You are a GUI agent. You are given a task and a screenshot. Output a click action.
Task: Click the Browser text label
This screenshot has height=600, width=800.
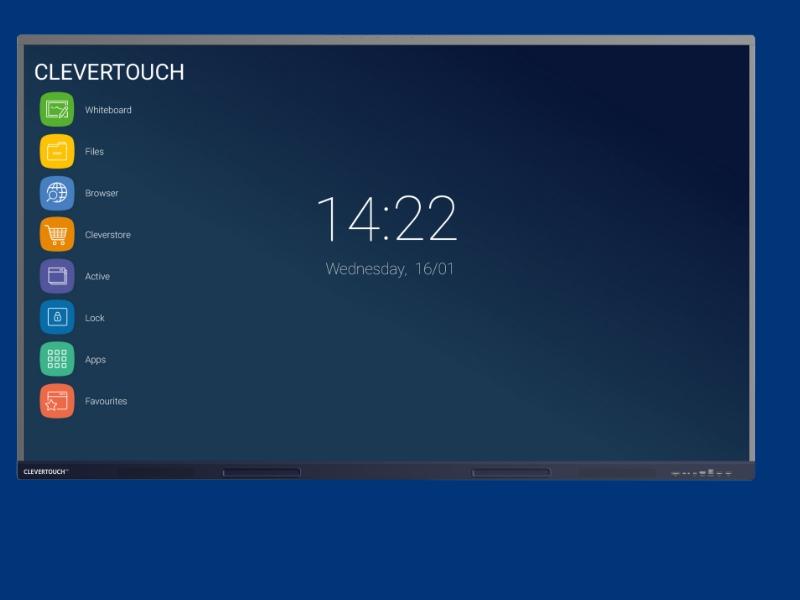103,193
